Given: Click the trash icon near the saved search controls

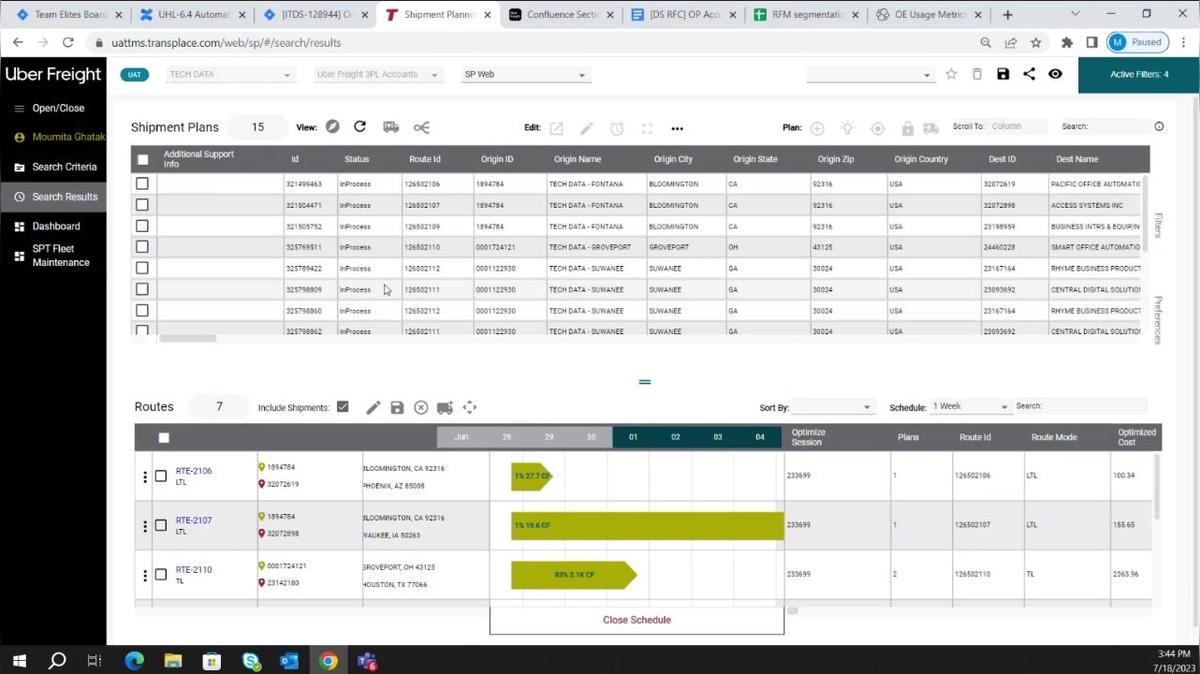Looking at the screenshot, I should coord(976,73).
